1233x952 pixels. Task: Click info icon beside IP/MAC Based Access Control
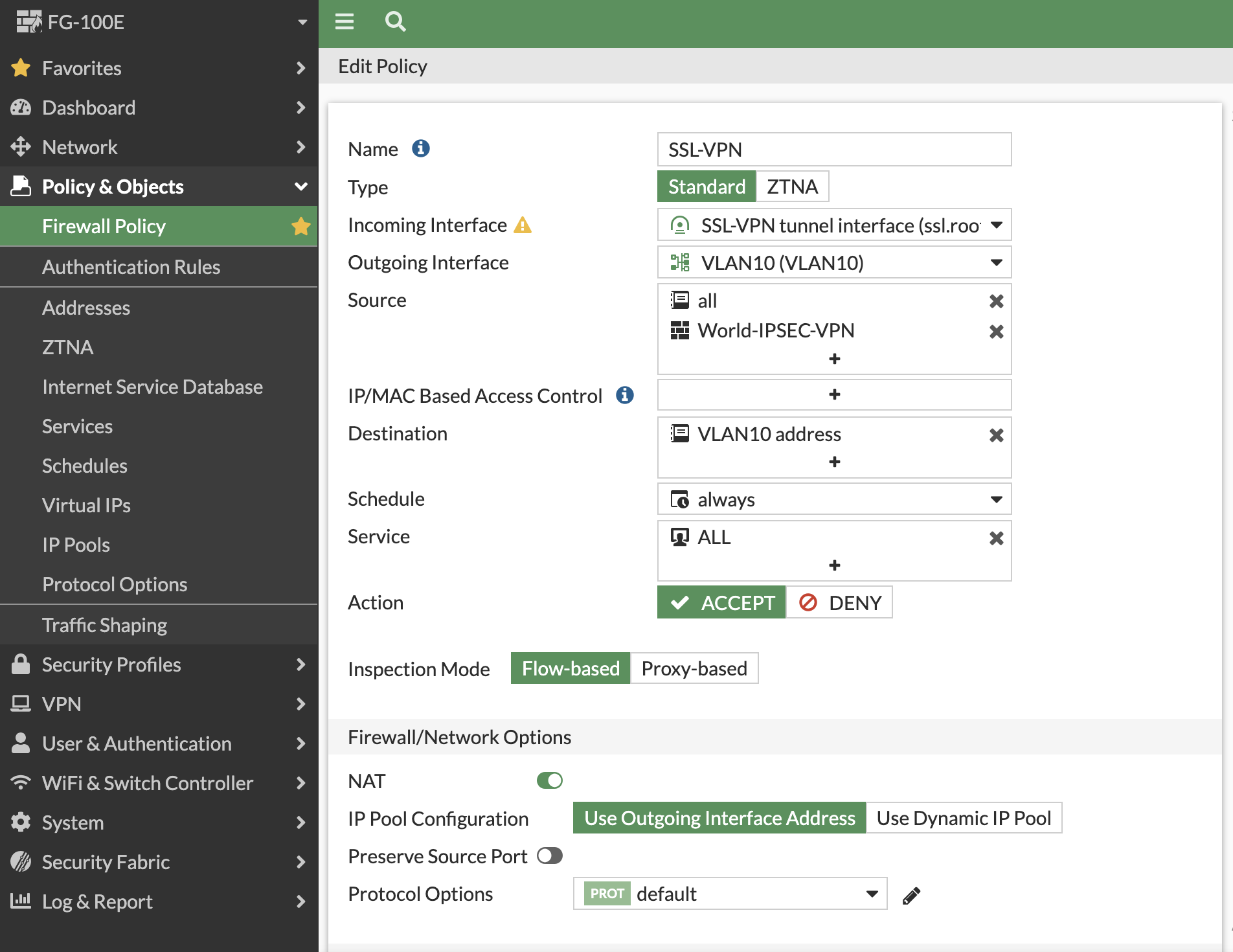625,396
